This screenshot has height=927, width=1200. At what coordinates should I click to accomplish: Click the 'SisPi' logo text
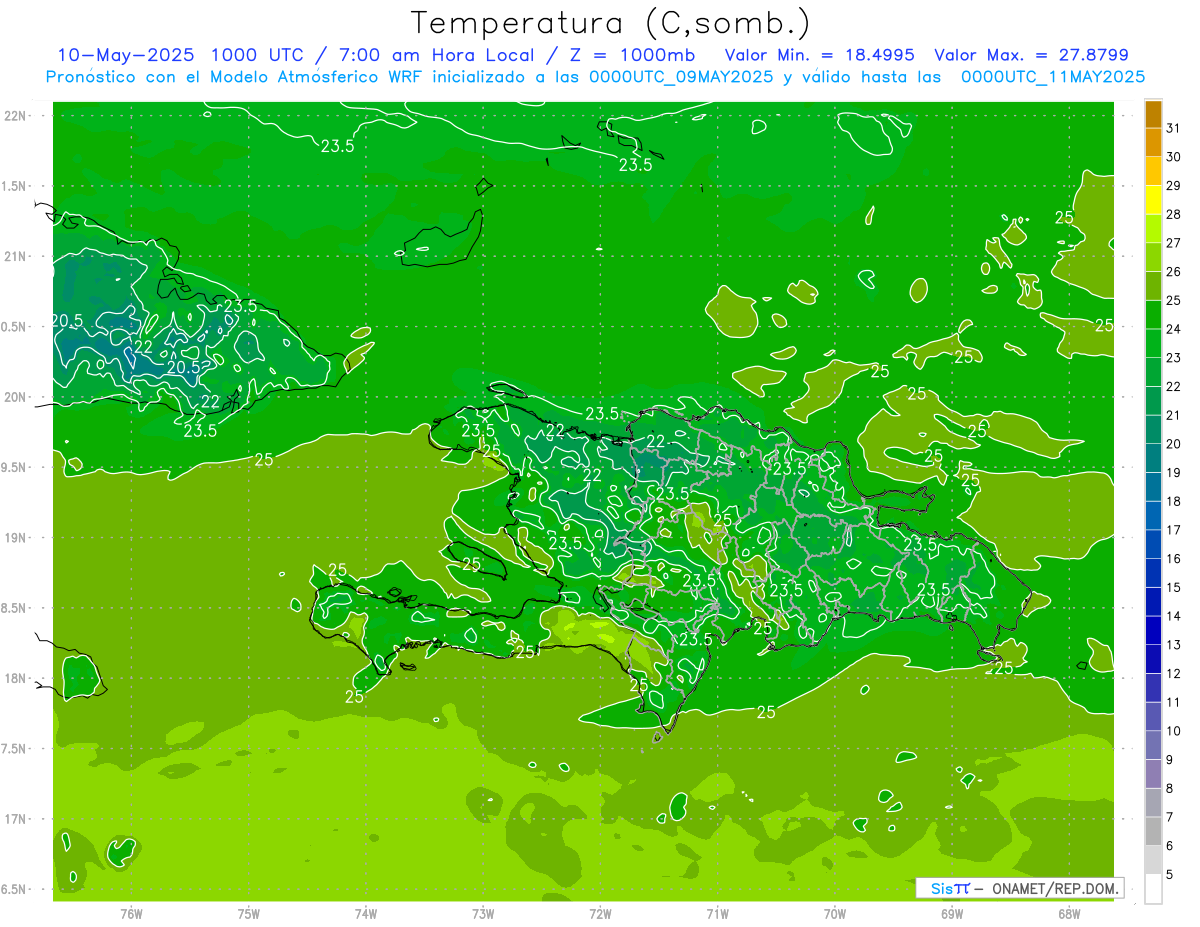tap(950, 888)
